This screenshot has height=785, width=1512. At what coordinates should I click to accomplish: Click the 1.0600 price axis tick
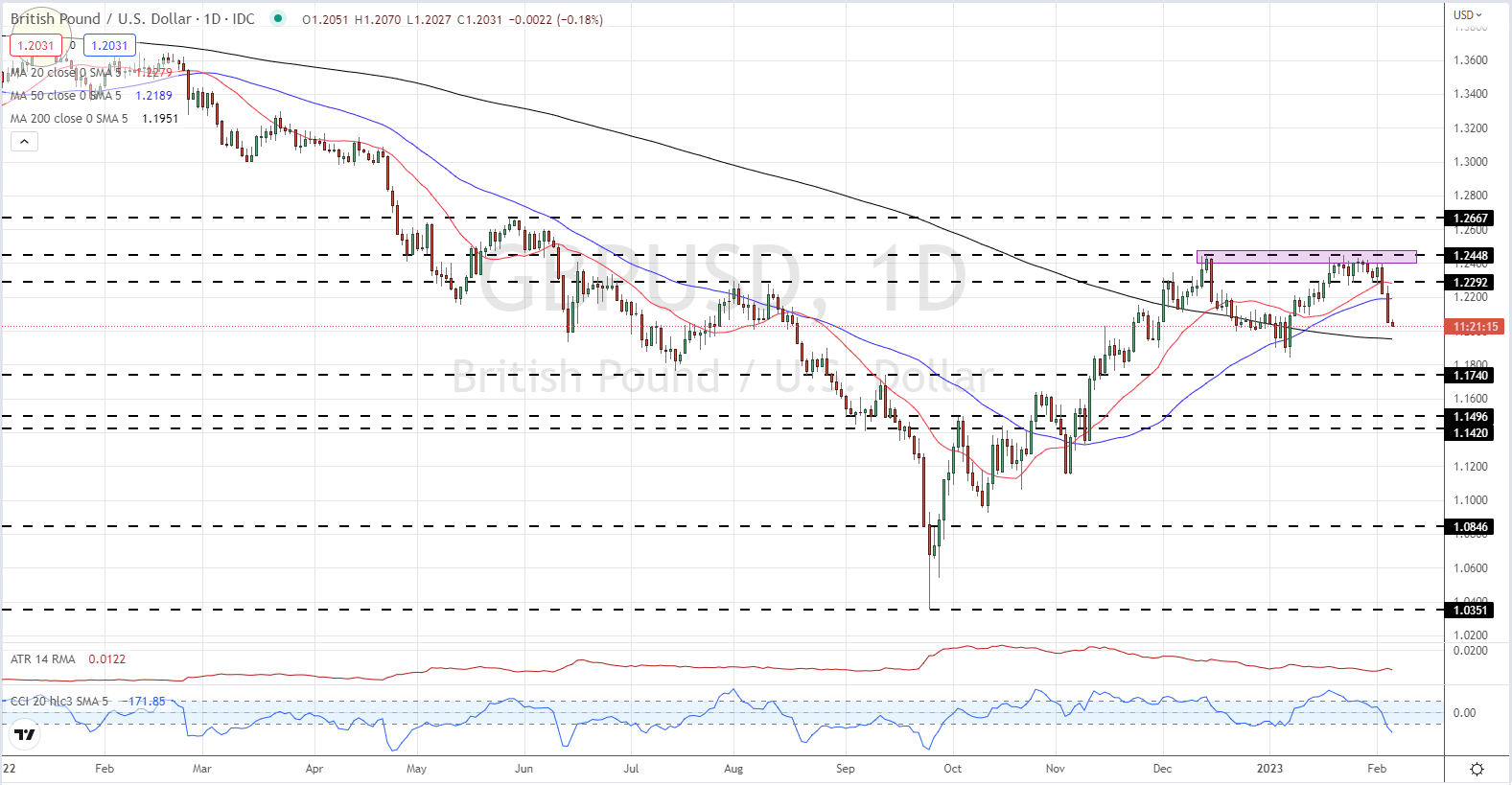(1471, 568)
